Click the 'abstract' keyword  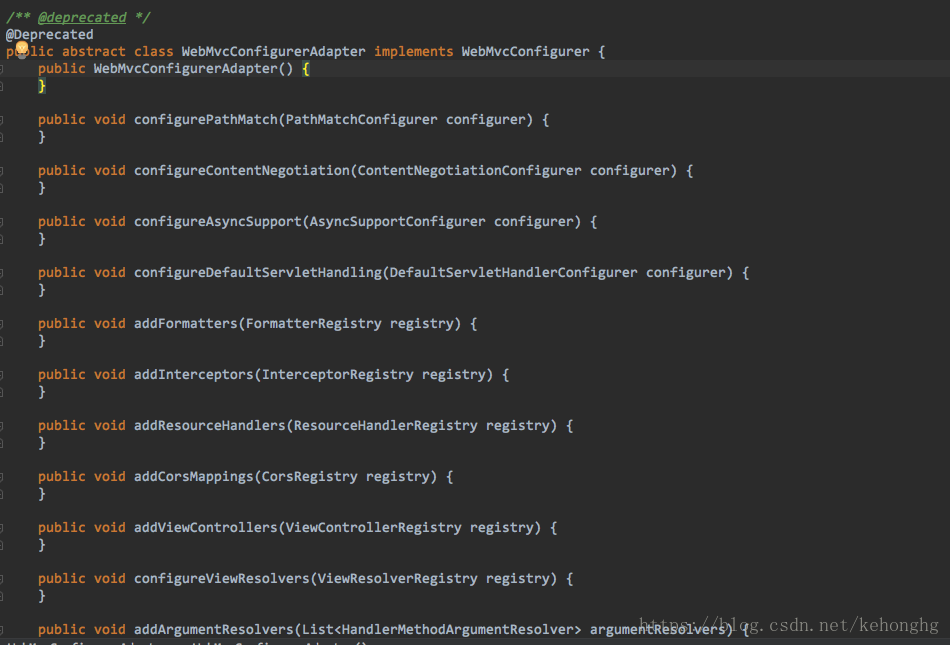pos(93,51)
